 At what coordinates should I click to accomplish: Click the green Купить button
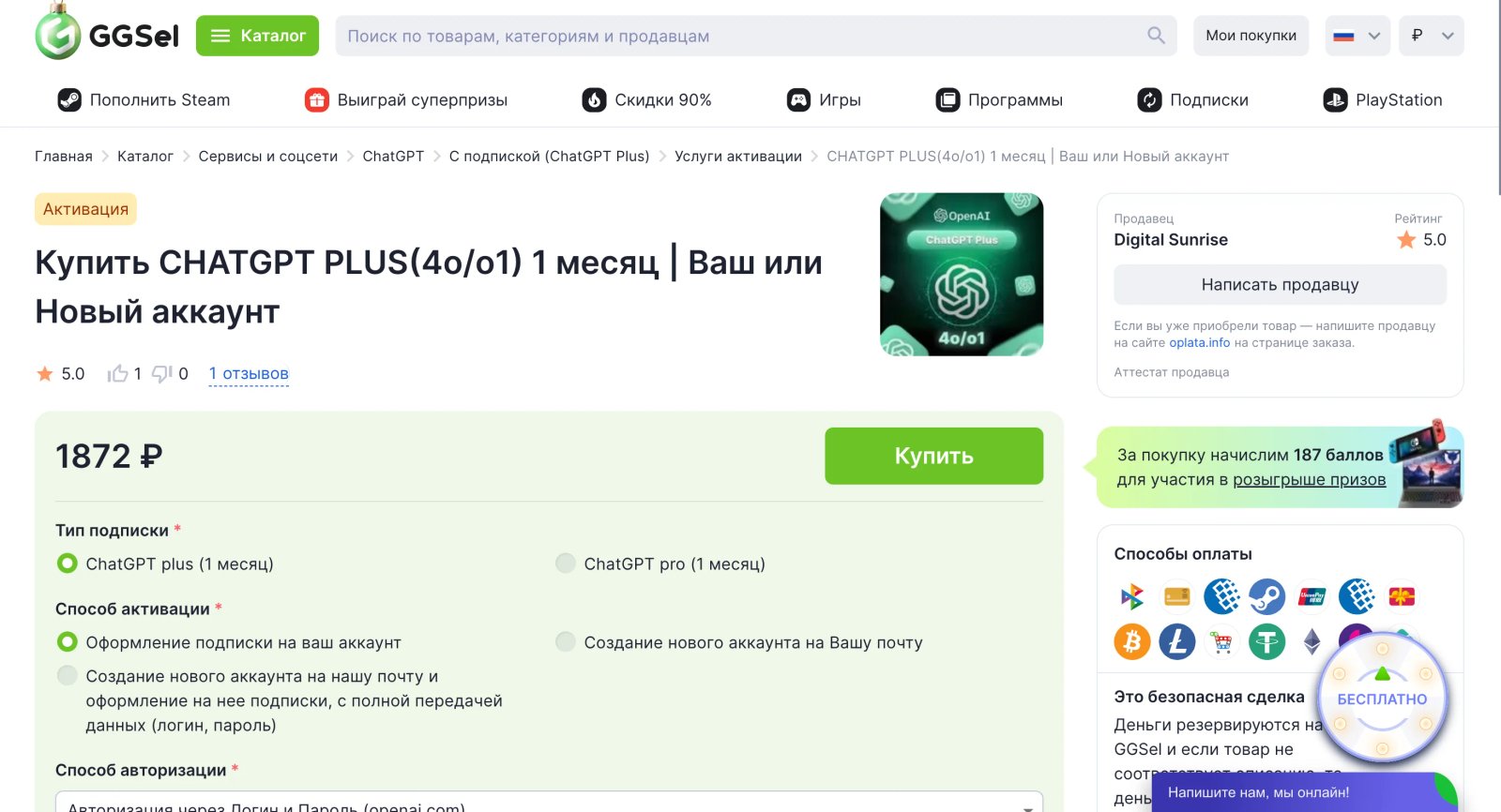933,456
